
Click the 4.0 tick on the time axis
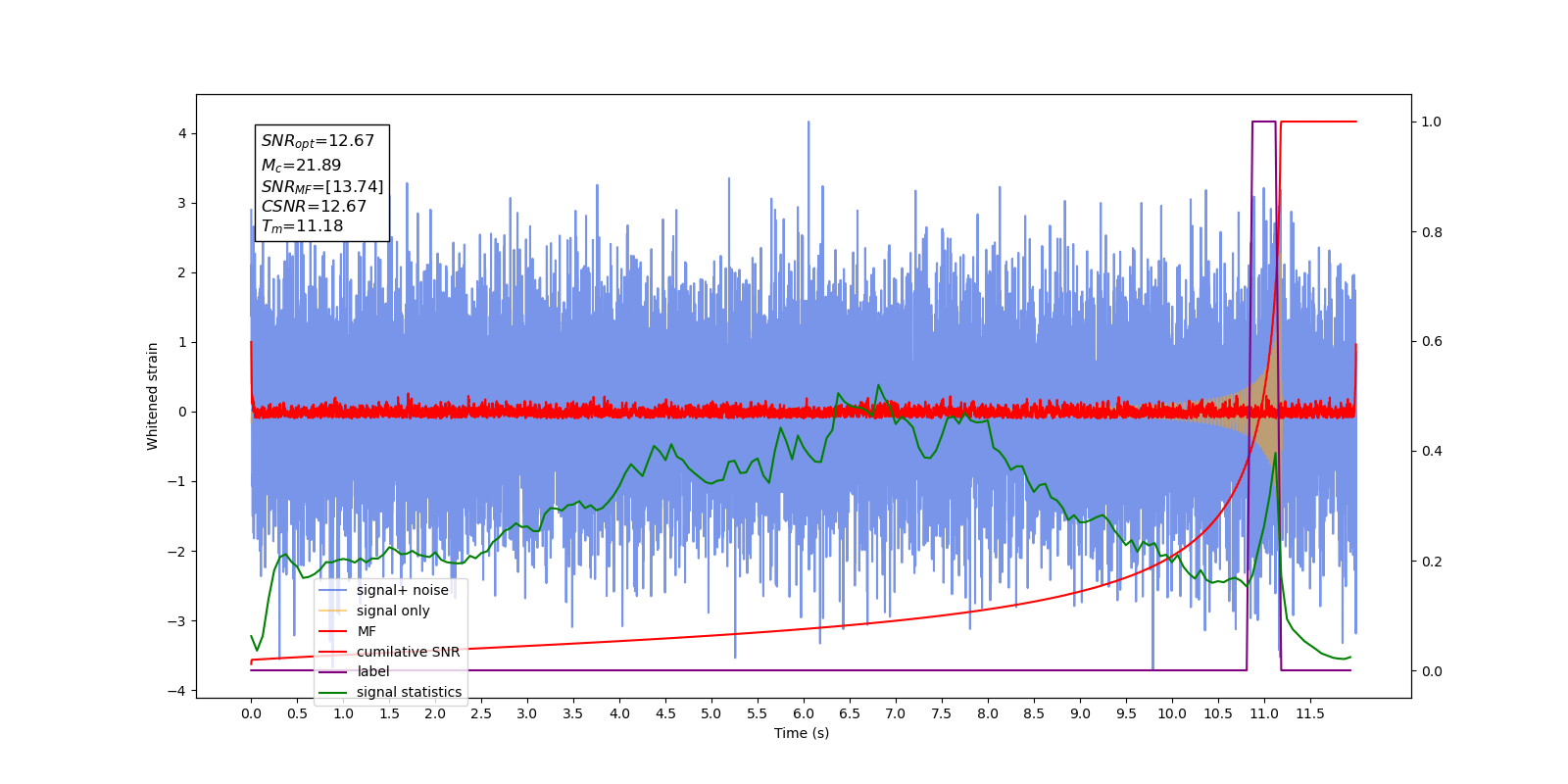(619, 713)
